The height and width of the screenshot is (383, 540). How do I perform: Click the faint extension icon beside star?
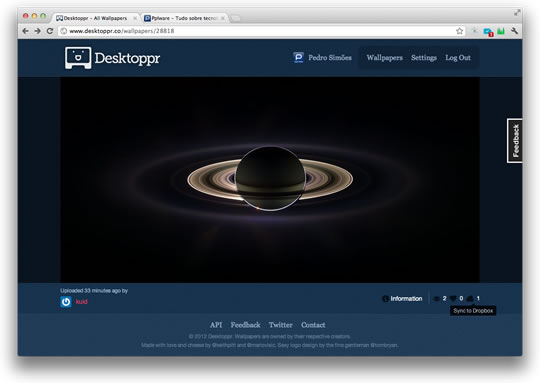pyautogui.click(x=475, y=31)
